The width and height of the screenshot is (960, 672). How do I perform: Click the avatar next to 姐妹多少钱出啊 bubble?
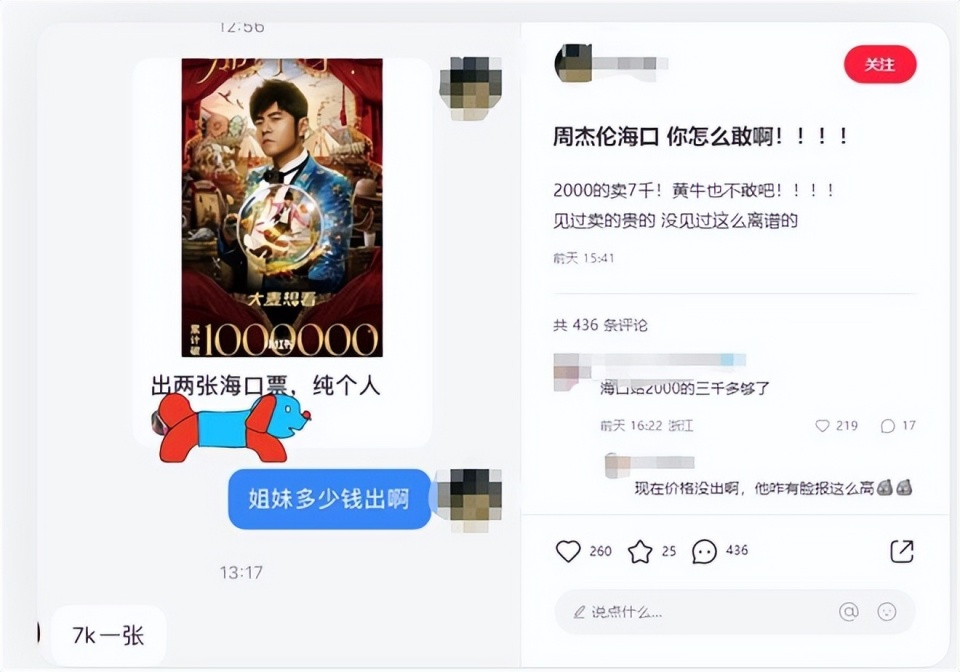coord(470,499)
